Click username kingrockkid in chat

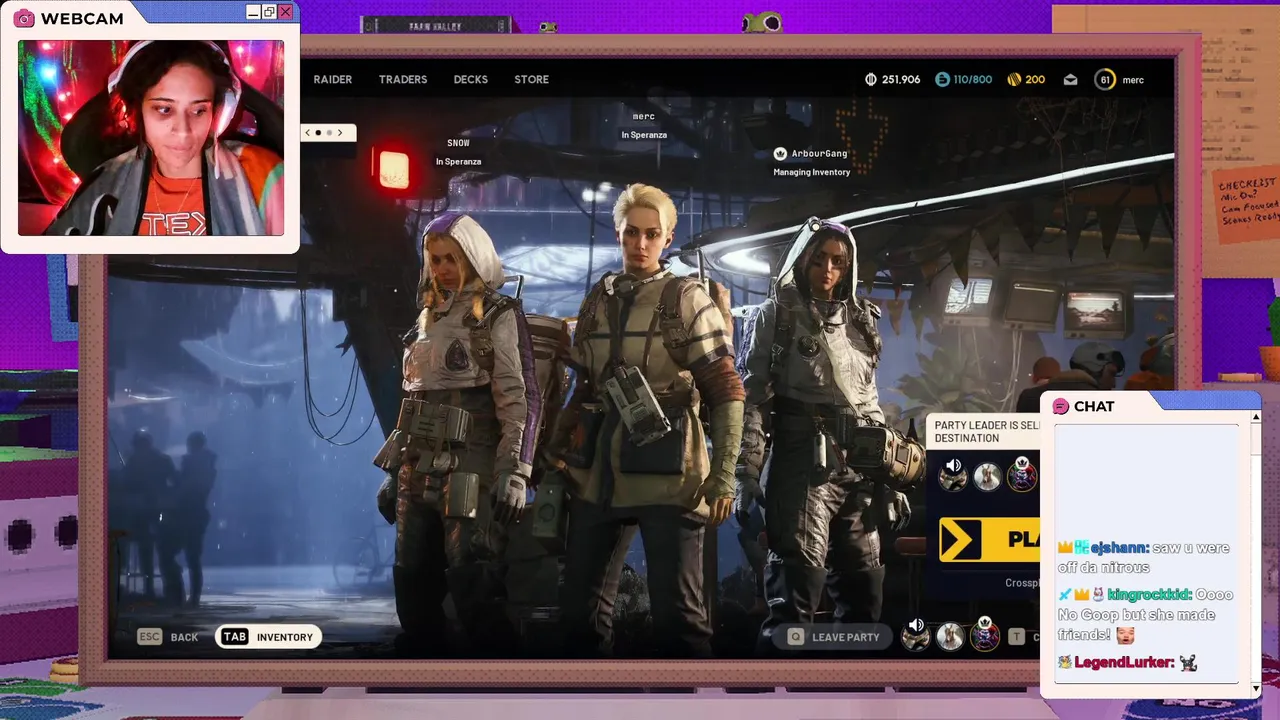pyautogui.click(x=1150, y=594)
